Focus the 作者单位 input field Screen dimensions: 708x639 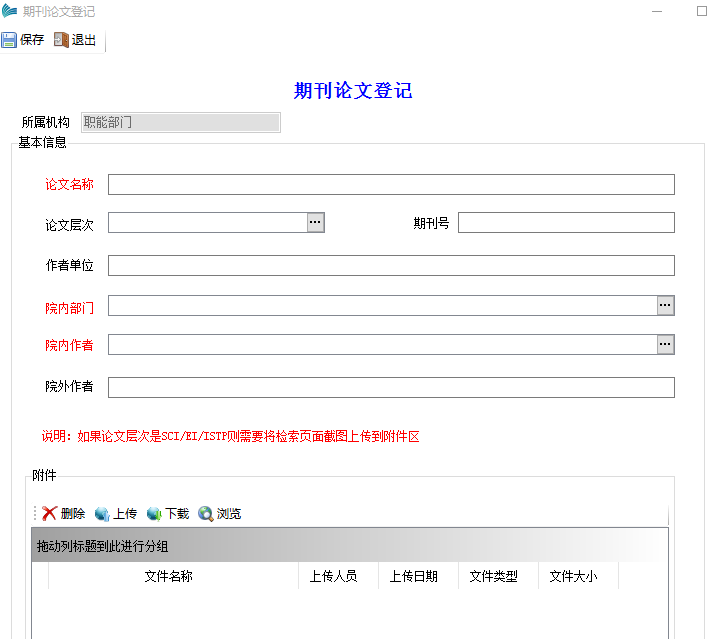[391, 266]
